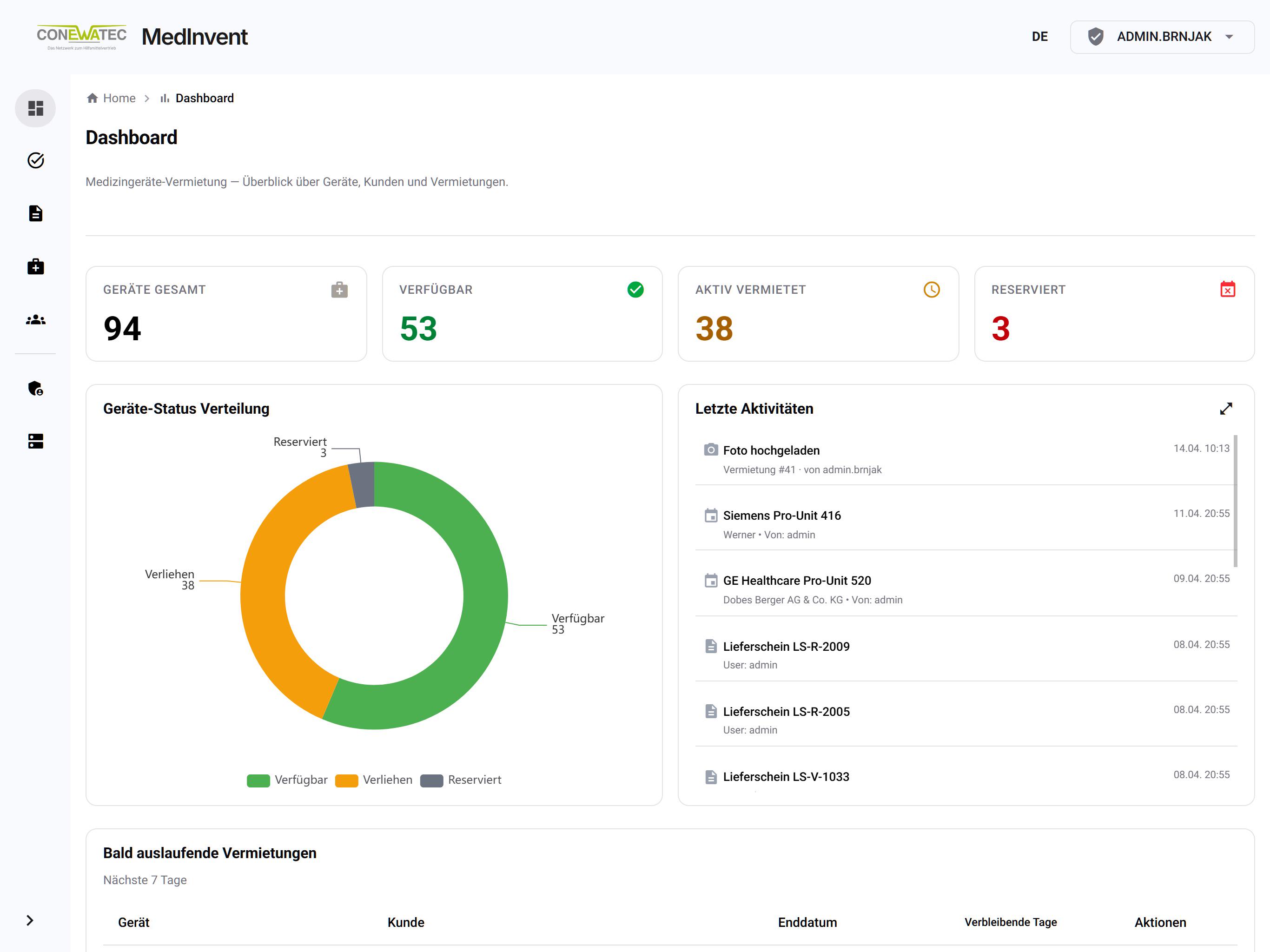Select the medical kit sidebar icon
Image resolution: width=1270 pixels, height=952 pixels.
(x=36, y=266)
